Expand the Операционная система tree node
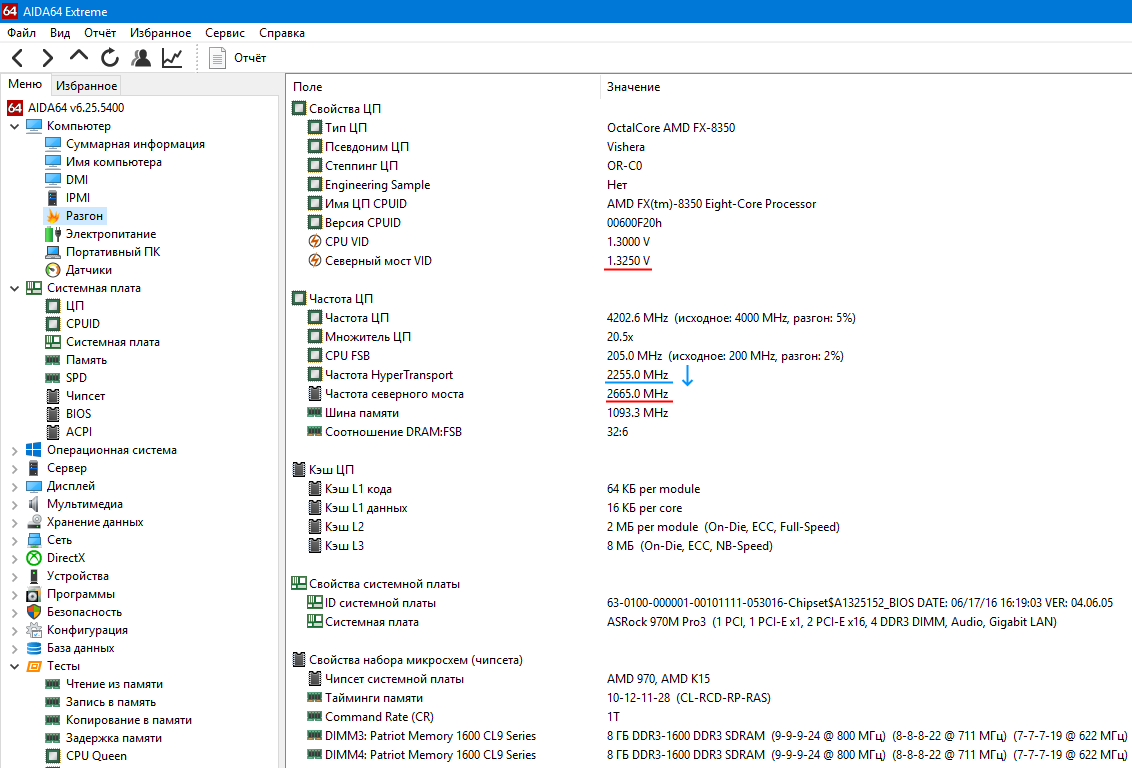Viewport: 1132px width, 768px height. [14, 450]
